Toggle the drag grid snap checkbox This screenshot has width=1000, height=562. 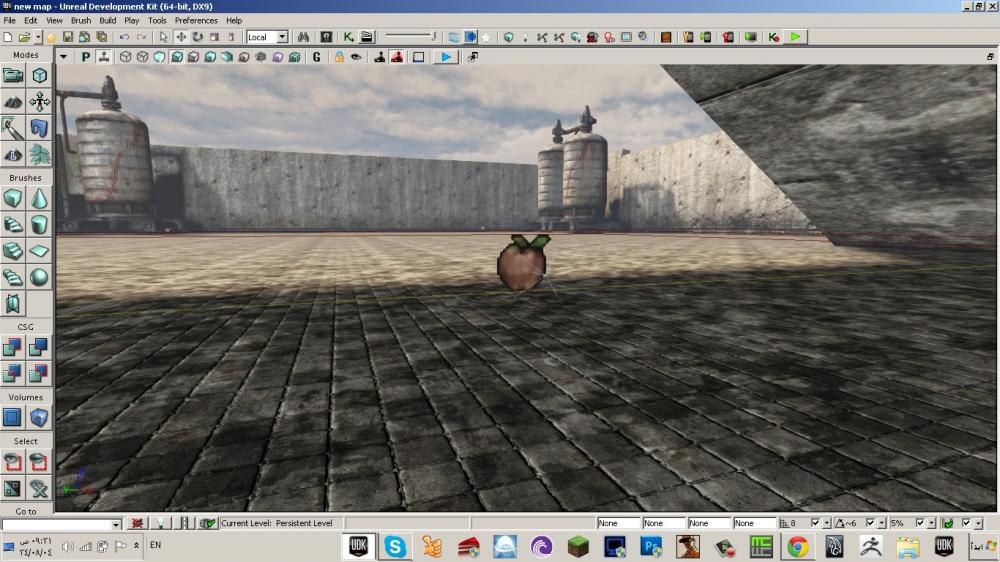[x=815, y=523]
